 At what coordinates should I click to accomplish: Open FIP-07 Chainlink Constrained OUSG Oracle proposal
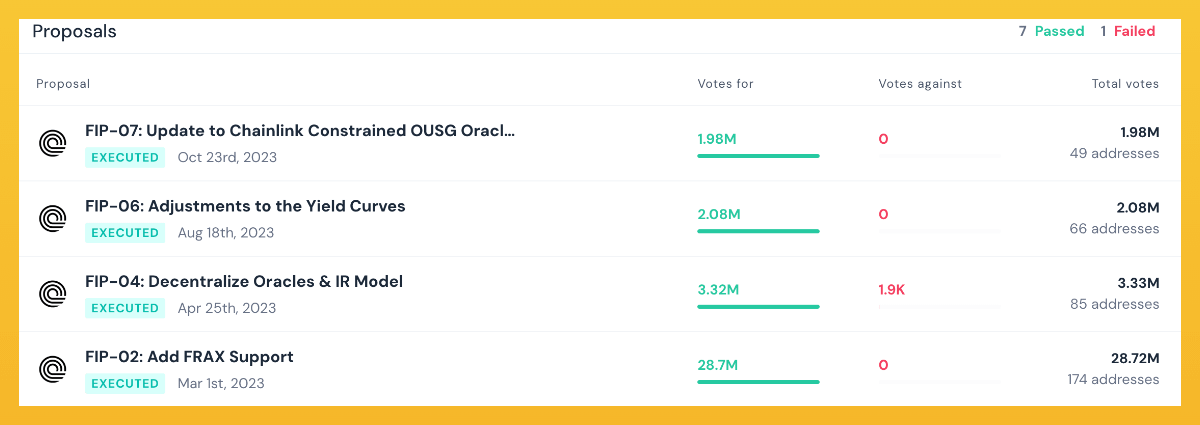coord(300,131)
